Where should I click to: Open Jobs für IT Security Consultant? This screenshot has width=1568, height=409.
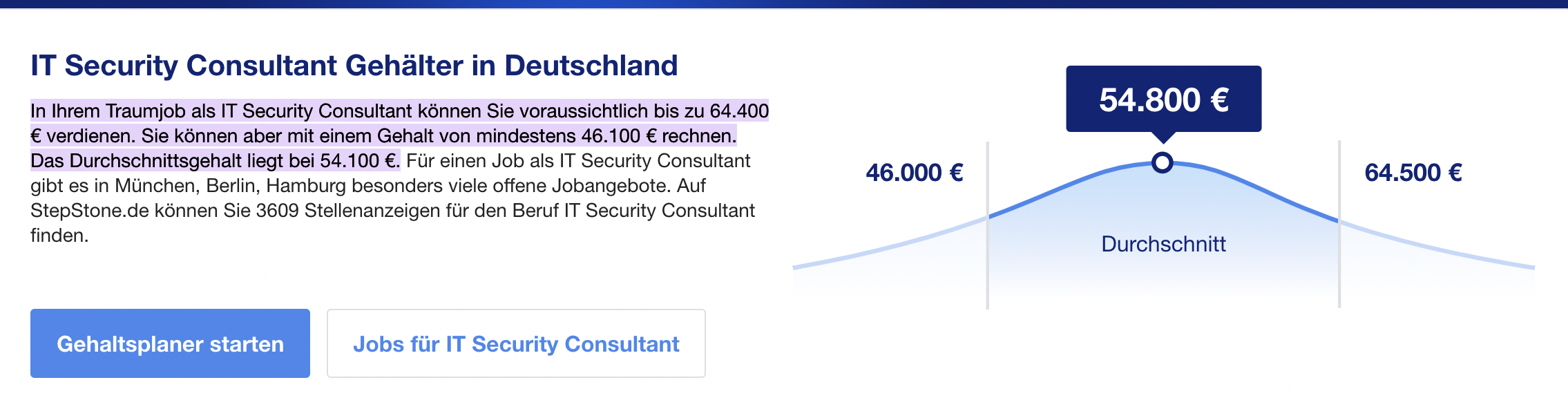516,343
